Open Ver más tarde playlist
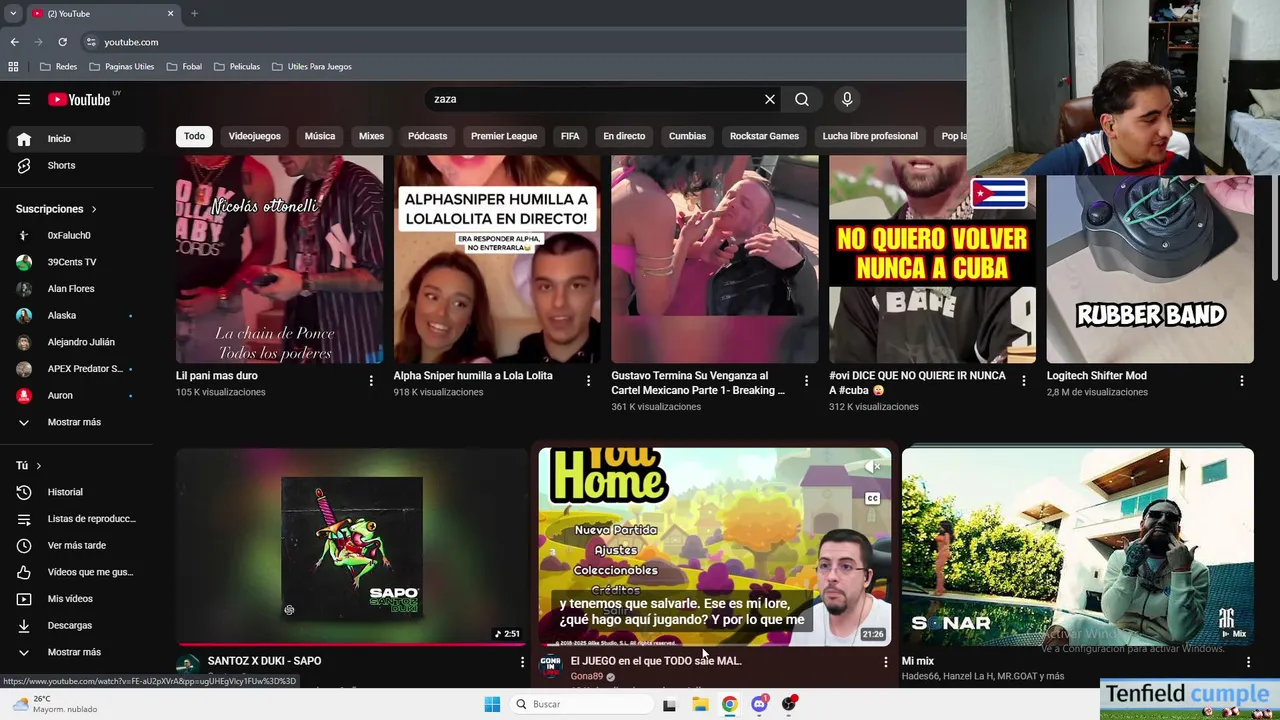Viewport: 1280px width, 720px height. (x=75, y=545)
